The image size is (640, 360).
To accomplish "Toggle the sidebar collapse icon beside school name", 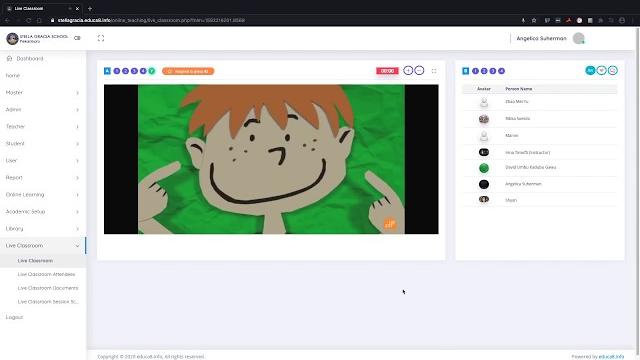I will [77, 38].
